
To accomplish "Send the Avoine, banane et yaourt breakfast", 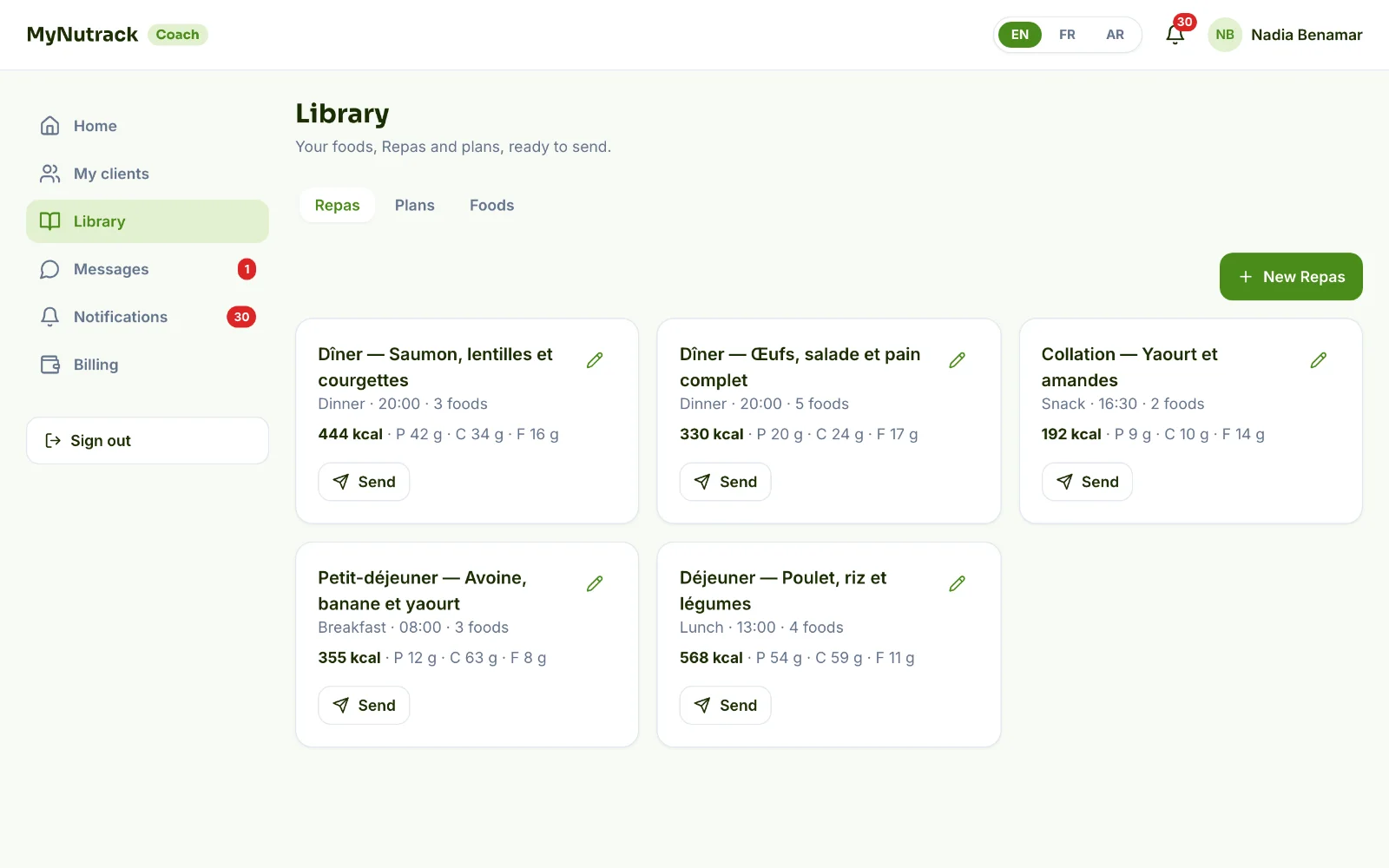I will [364, 706].
